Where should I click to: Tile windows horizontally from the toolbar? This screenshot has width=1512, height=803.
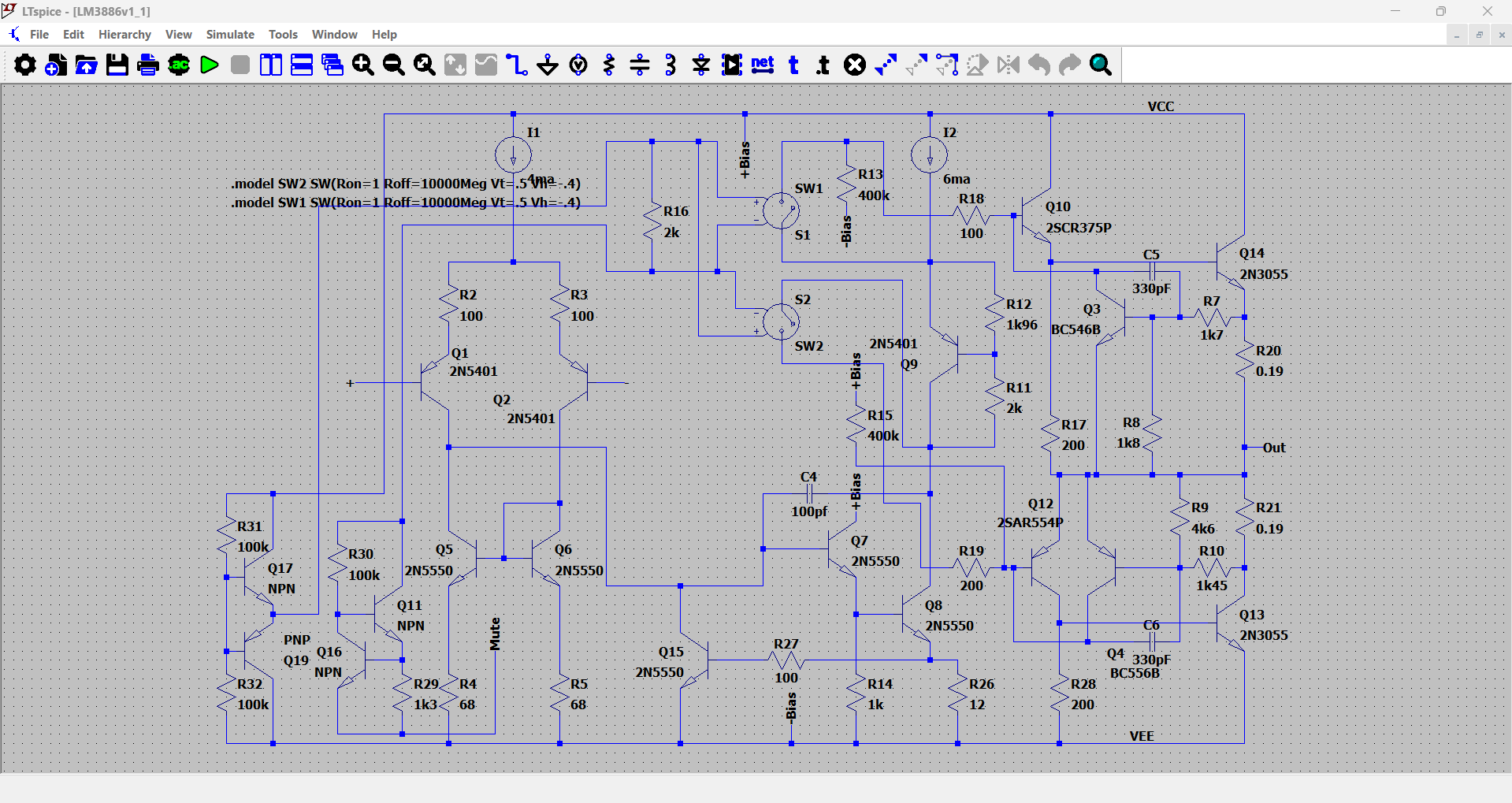tap(302, 65)
